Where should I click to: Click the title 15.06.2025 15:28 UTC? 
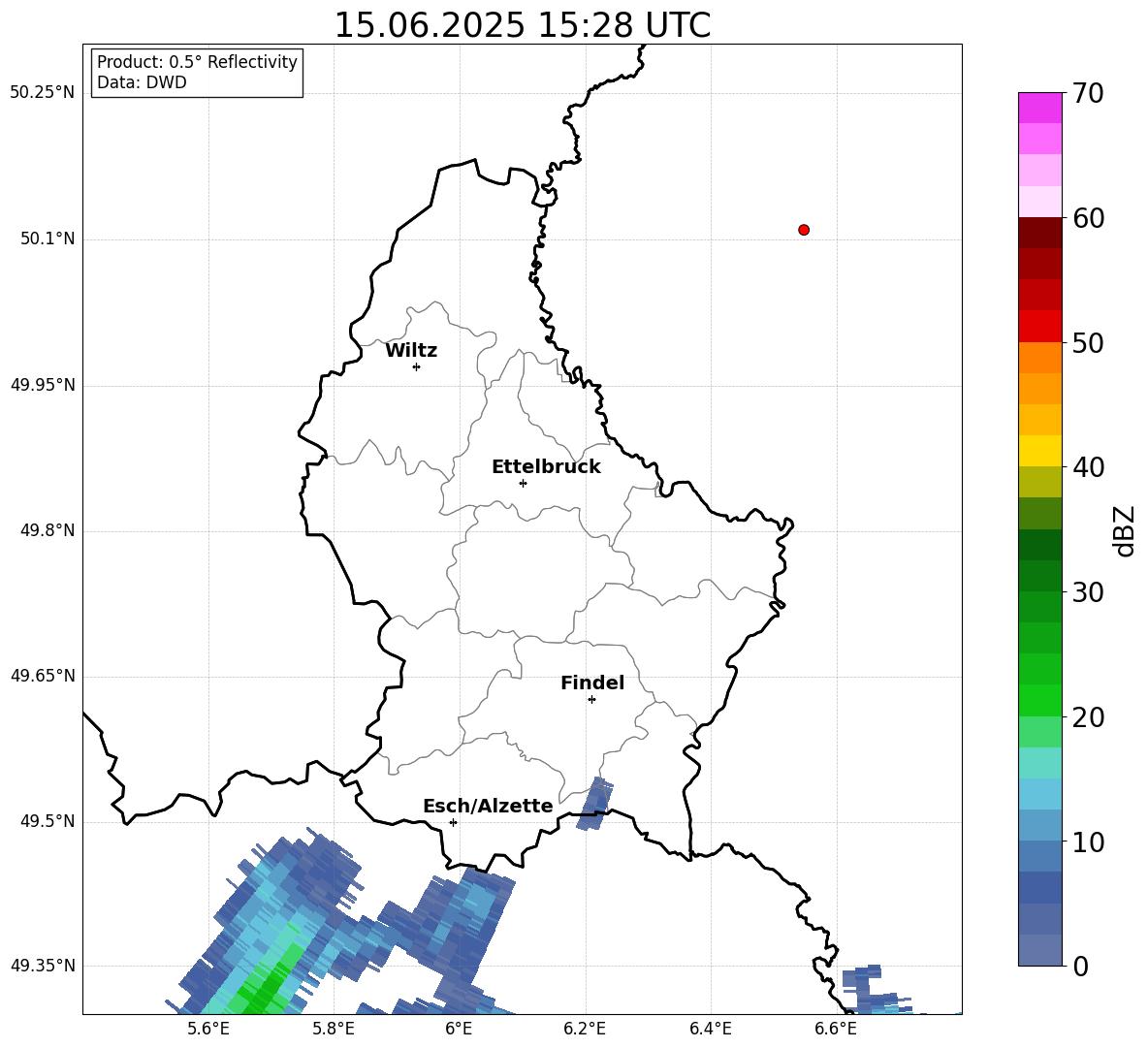[x=522, y=25]
